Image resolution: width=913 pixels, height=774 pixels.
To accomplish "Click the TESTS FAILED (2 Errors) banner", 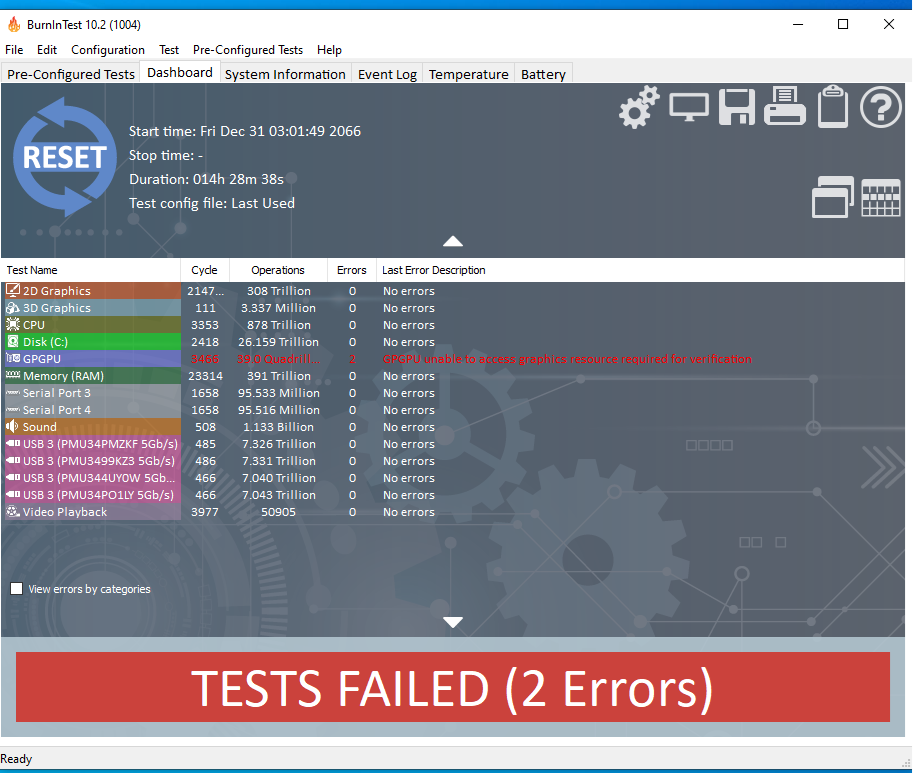I will 453,687.
